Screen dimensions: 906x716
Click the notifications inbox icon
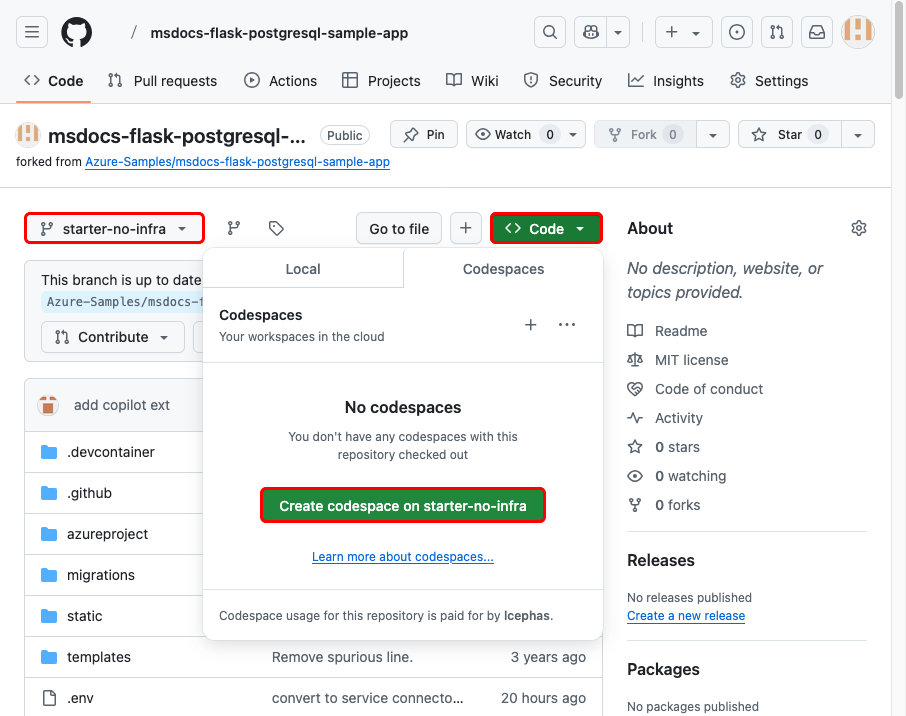816,31
